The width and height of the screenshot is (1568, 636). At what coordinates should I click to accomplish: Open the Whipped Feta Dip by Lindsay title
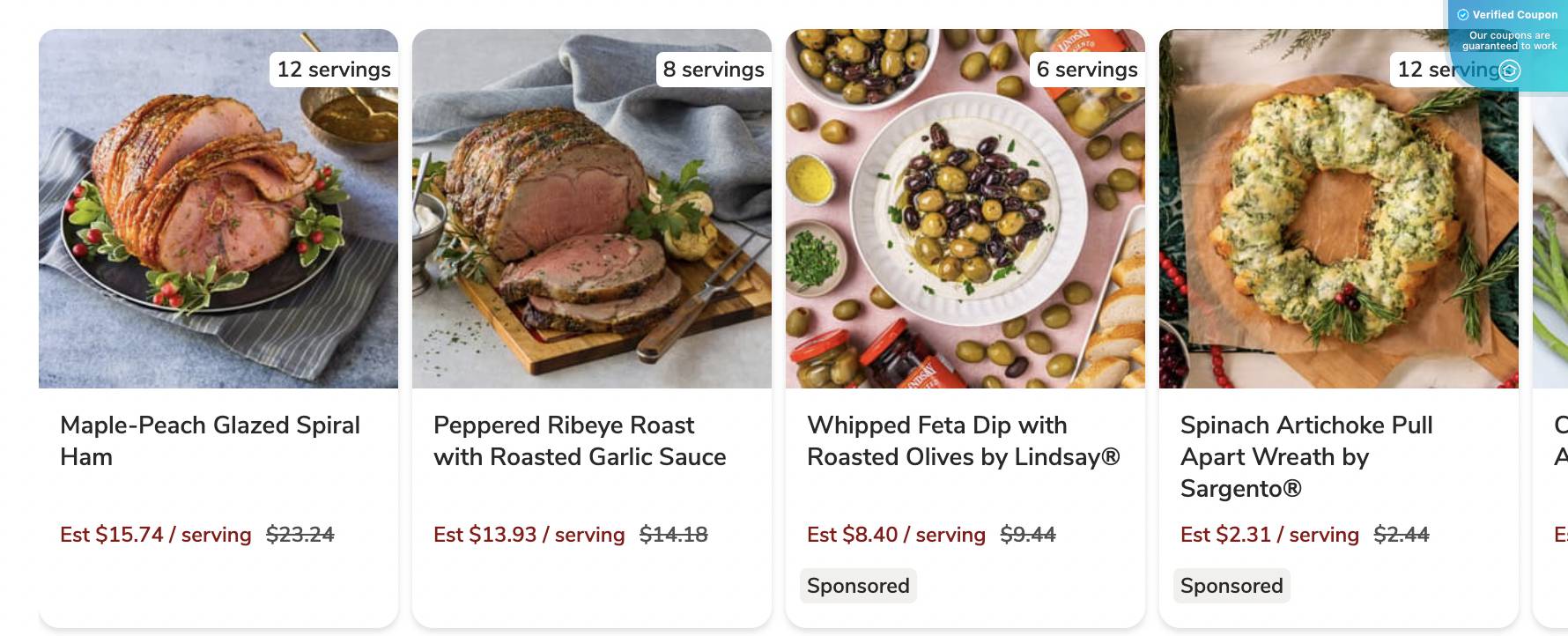pyautogui.click(x=963, y=440)
